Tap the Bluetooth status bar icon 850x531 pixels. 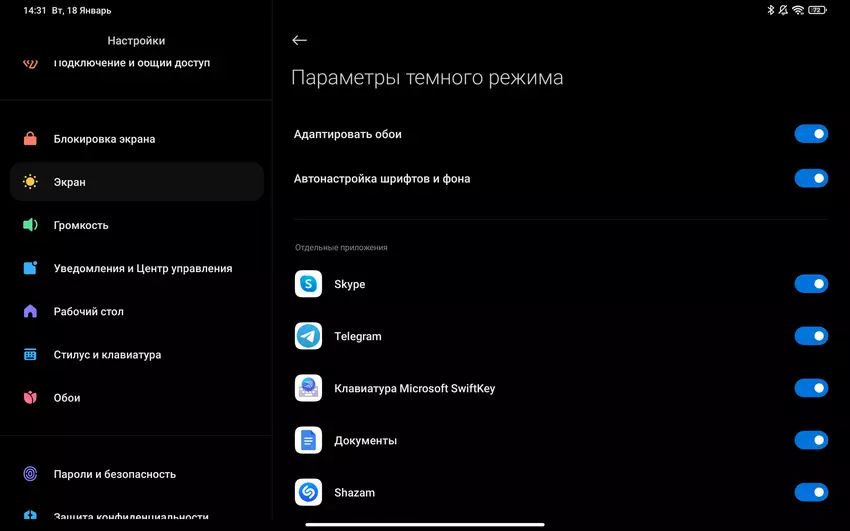(770, 10)
